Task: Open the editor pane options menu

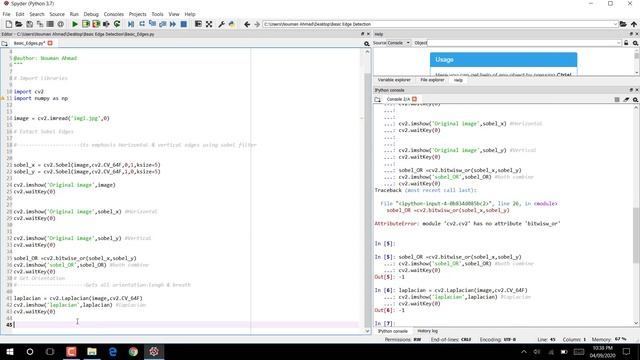Action: pos(367,43)
